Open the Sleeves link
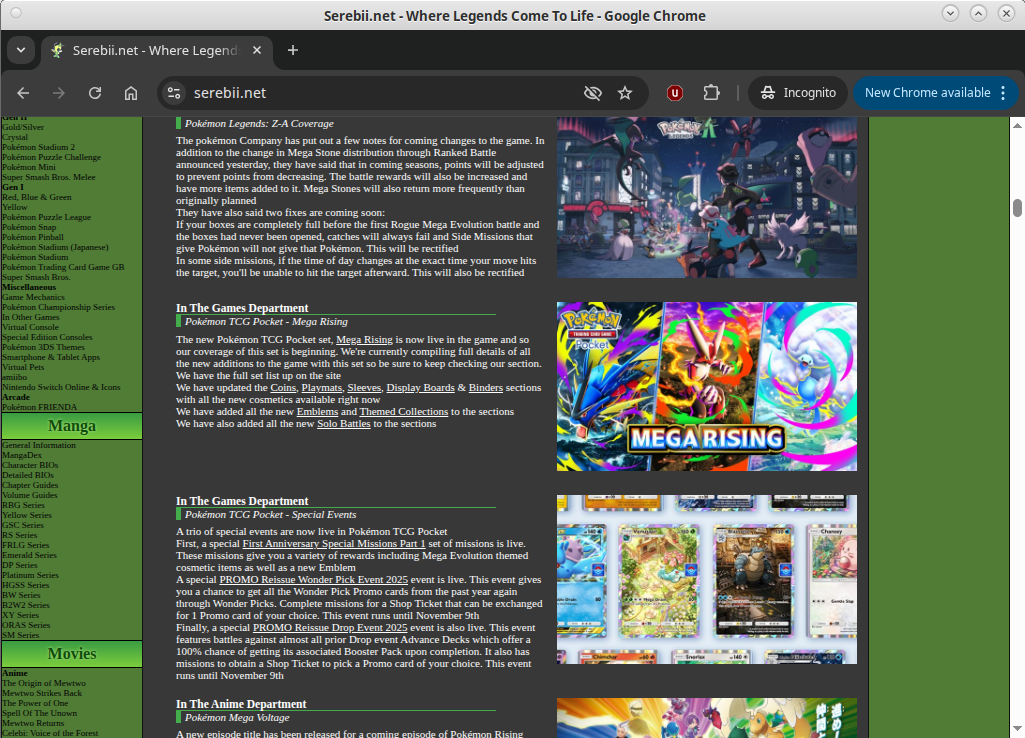The height and width of the screenshot is (738, 1025). coord(364,388)
